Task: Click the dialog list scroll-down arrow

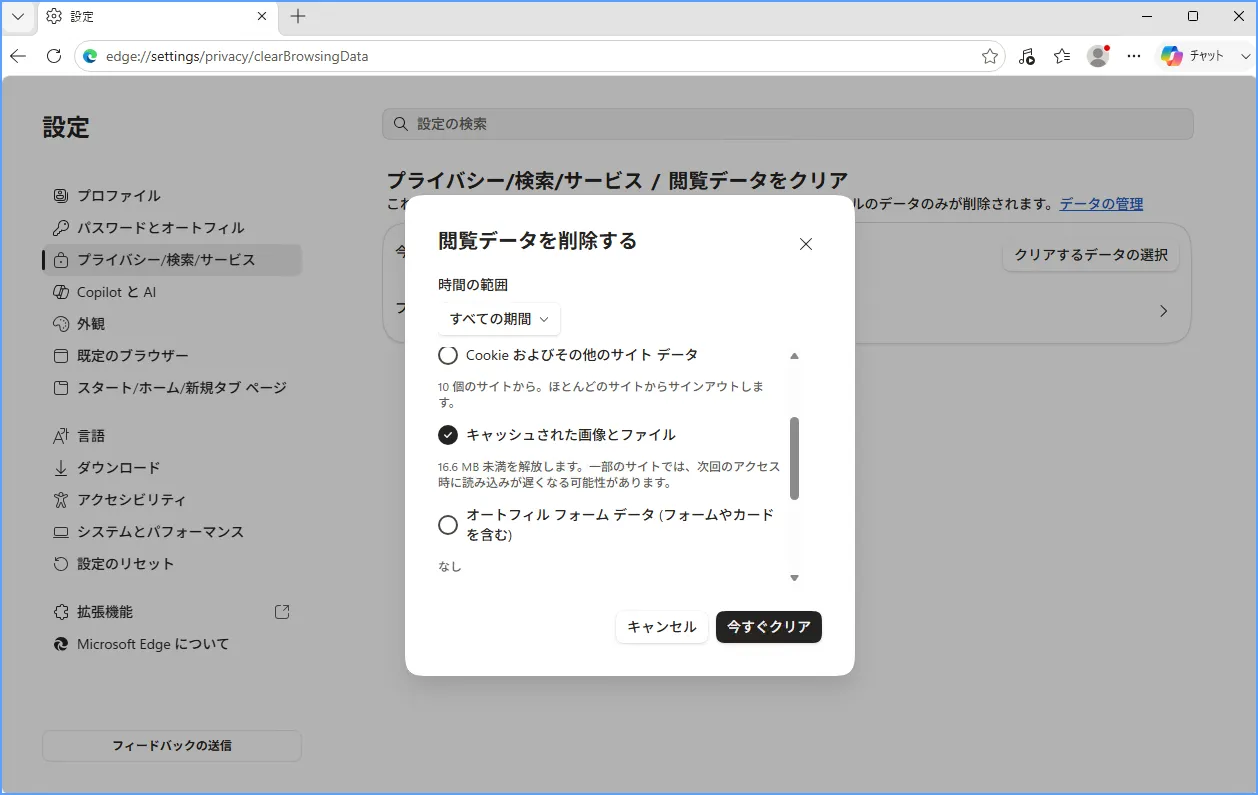Action: pos(795,578)
